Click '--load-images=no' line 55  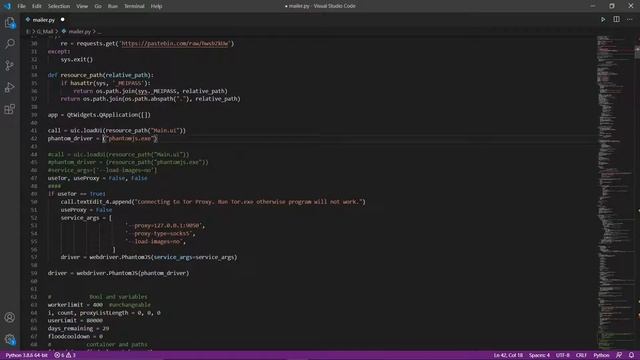[156, 241]
